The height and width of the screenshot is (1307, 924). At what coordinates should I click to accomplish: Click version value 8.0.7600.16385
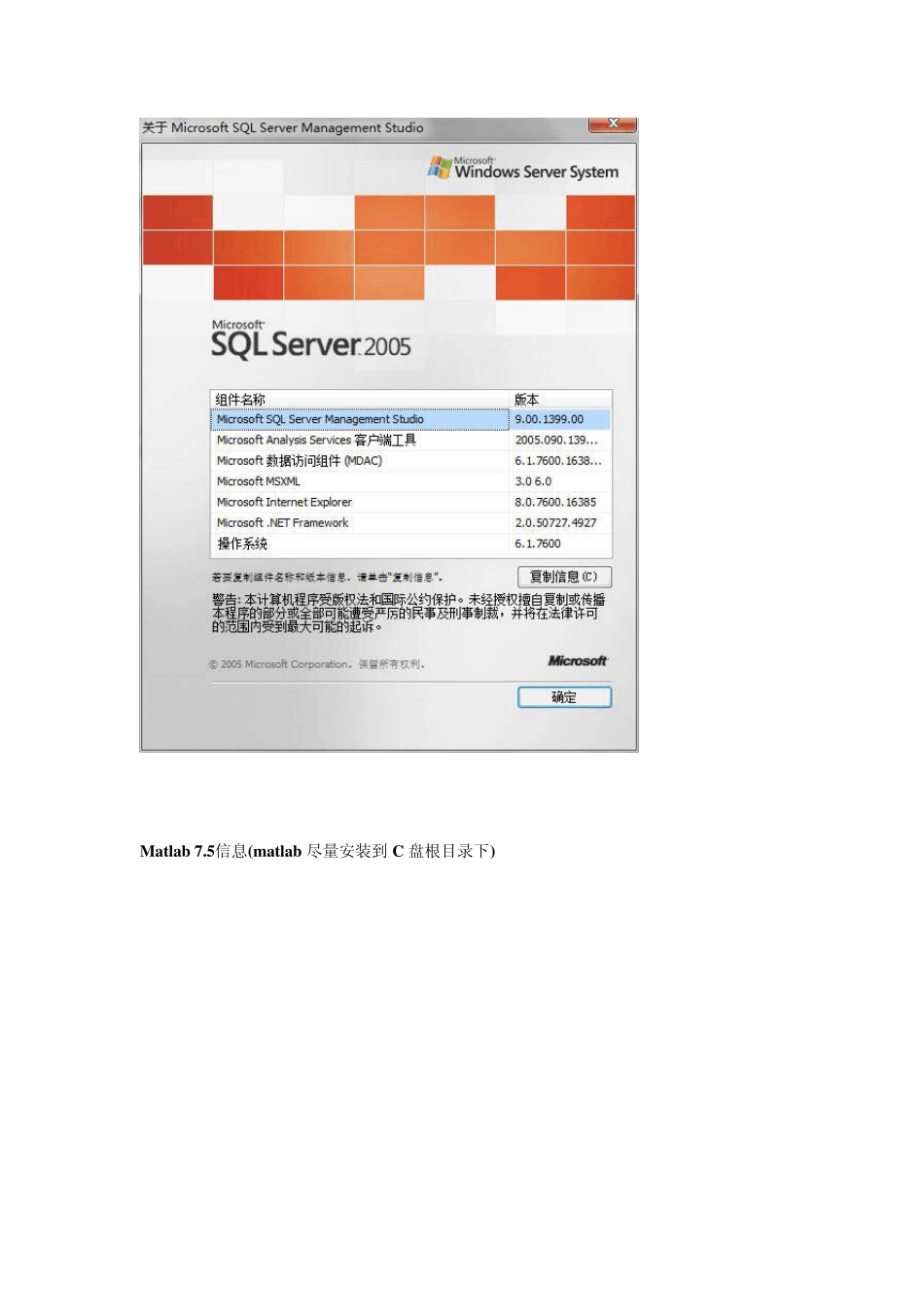pyautogui.click(x=555, y=502)
